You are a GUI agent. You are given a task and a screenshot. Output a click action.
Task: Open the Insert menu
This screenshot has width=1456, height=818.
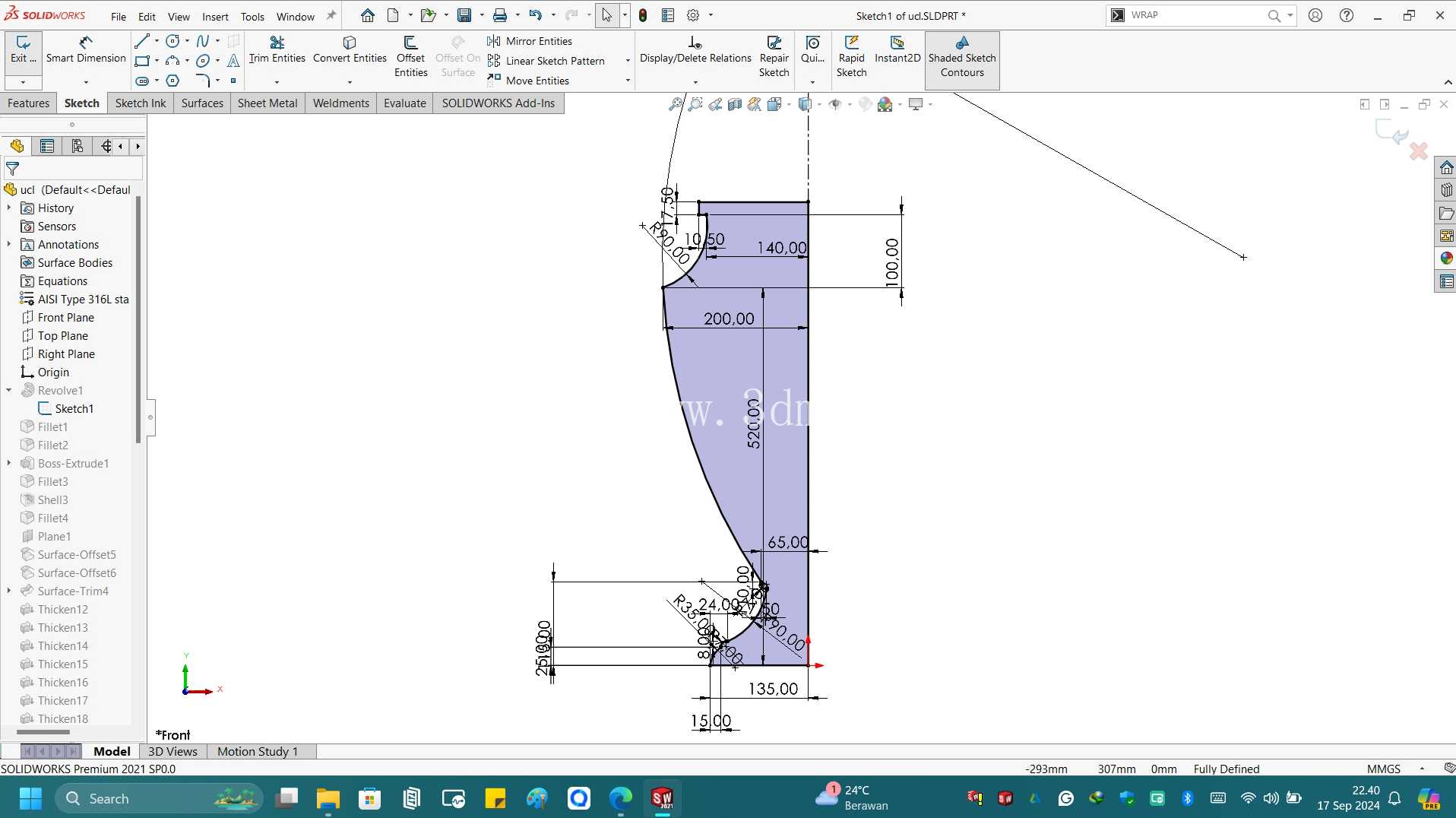[x=215, y=16]
